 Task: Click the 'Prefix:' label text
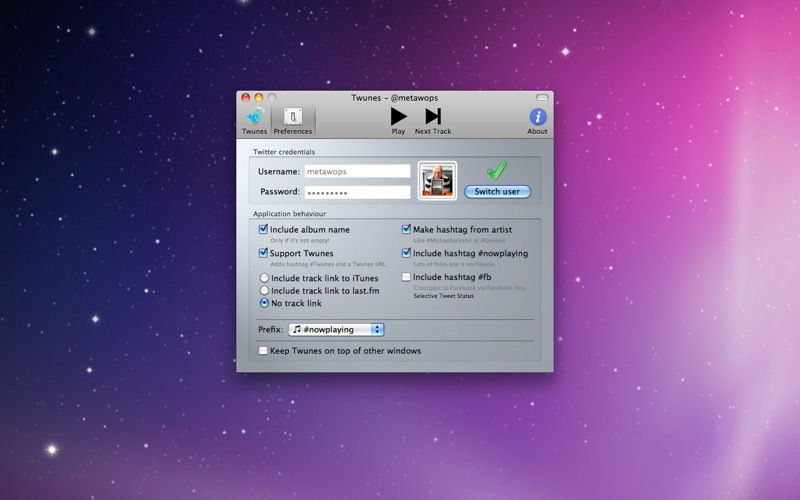pos(270,330)
